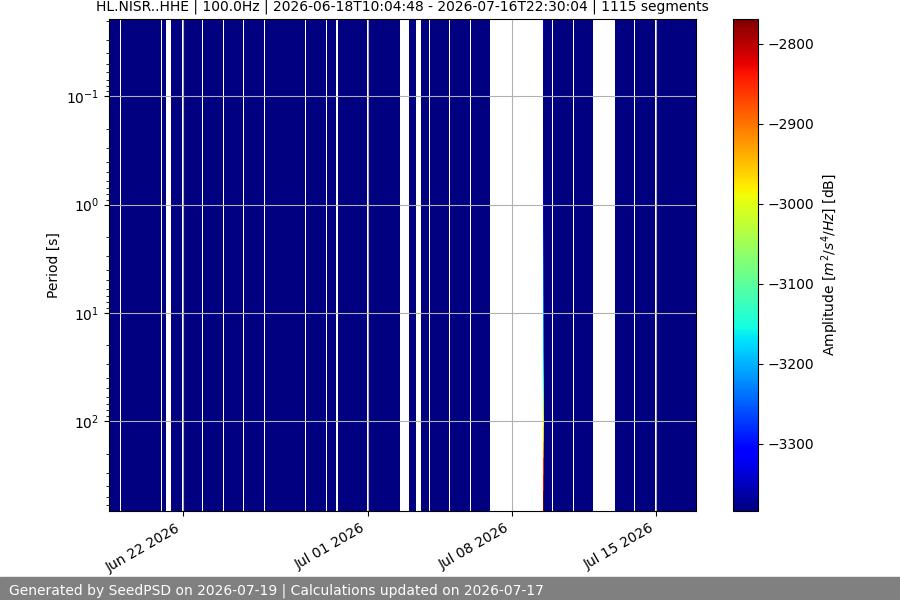900x600 pixels.
Task: Click the -2800 colorbar tick value
Action: pos(790,44)
